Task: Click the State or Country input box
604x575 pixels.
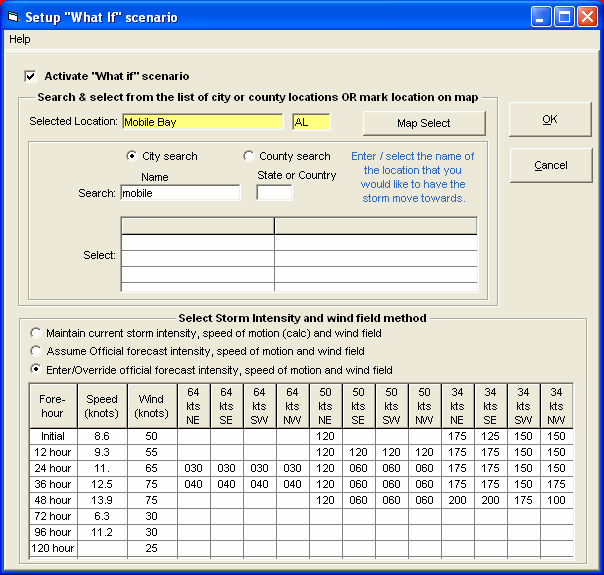Action: tap(274, 193)
